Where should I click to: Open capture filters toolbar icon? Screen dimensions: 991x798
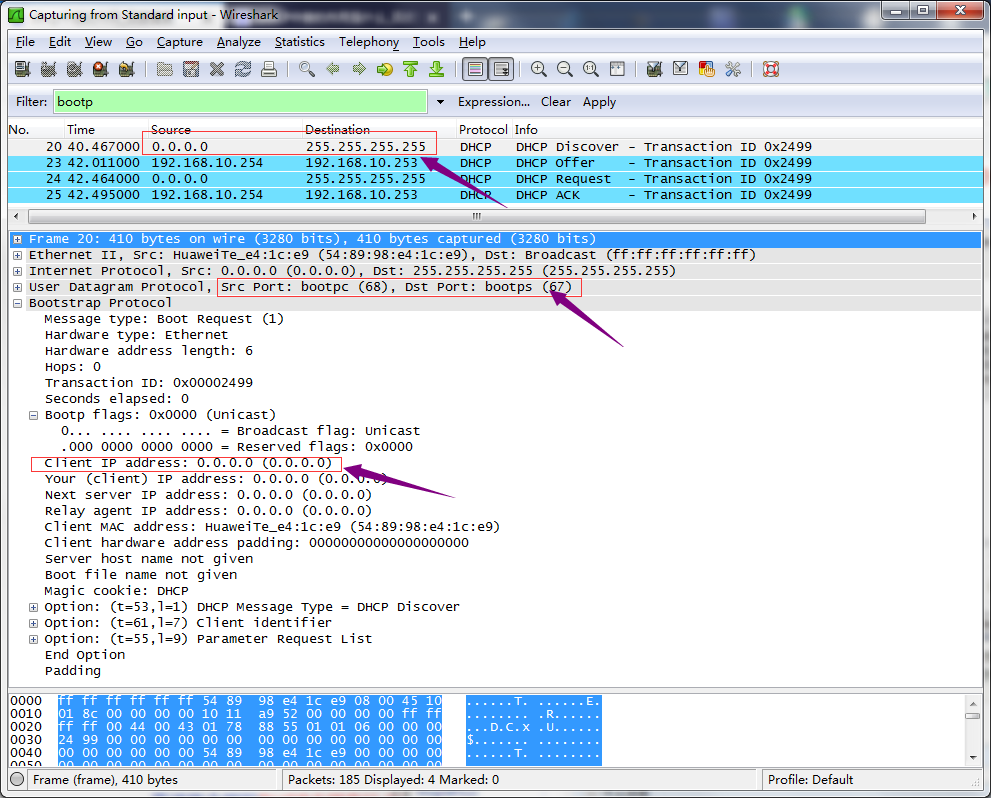(x=655, y=69)
